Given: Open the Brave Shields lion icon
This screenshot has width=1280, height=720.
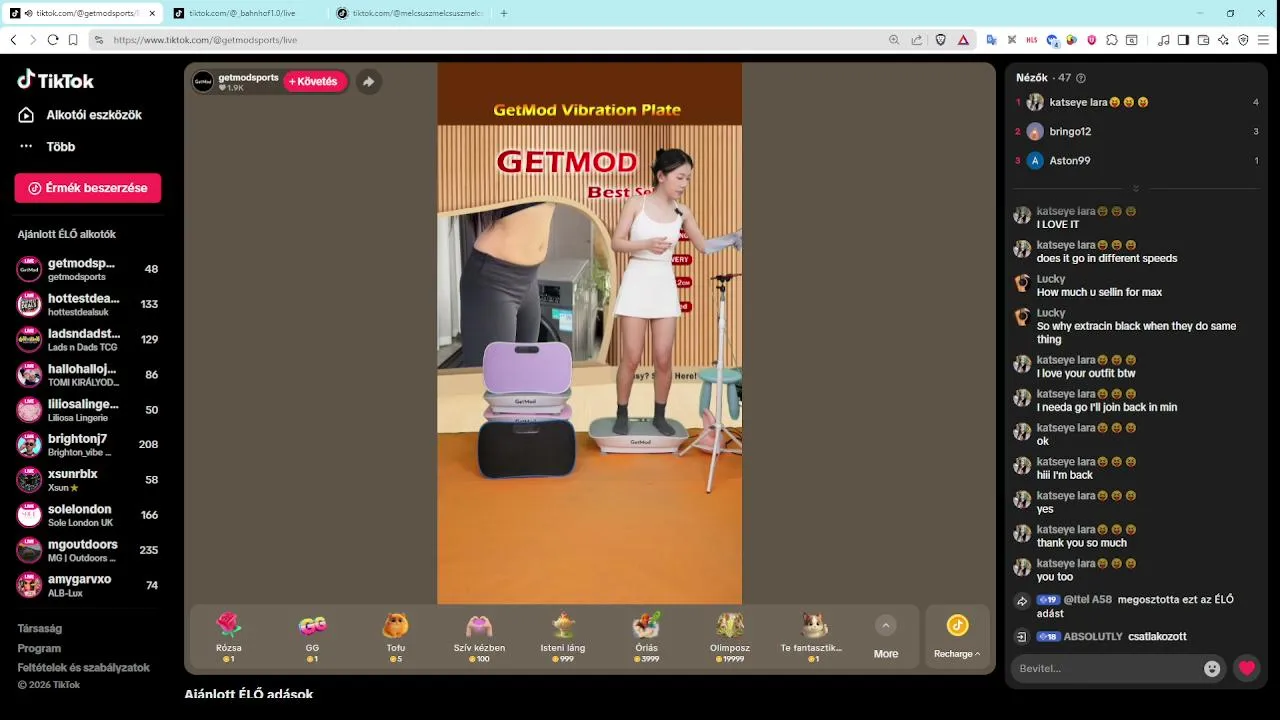Looking at the screenshot, I should coord(940,40).
